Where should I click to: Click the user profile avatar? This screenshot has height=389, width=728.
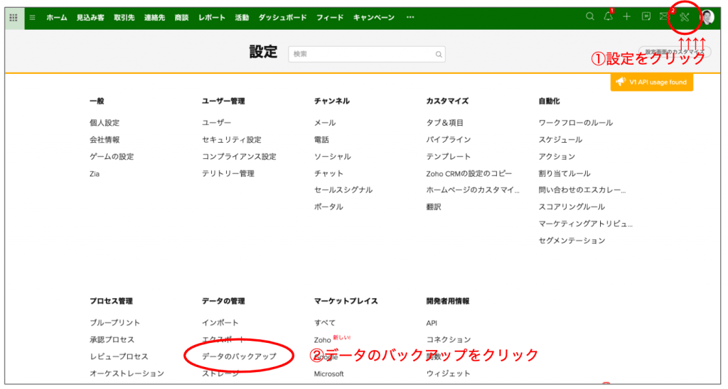(x=707, y=18)
